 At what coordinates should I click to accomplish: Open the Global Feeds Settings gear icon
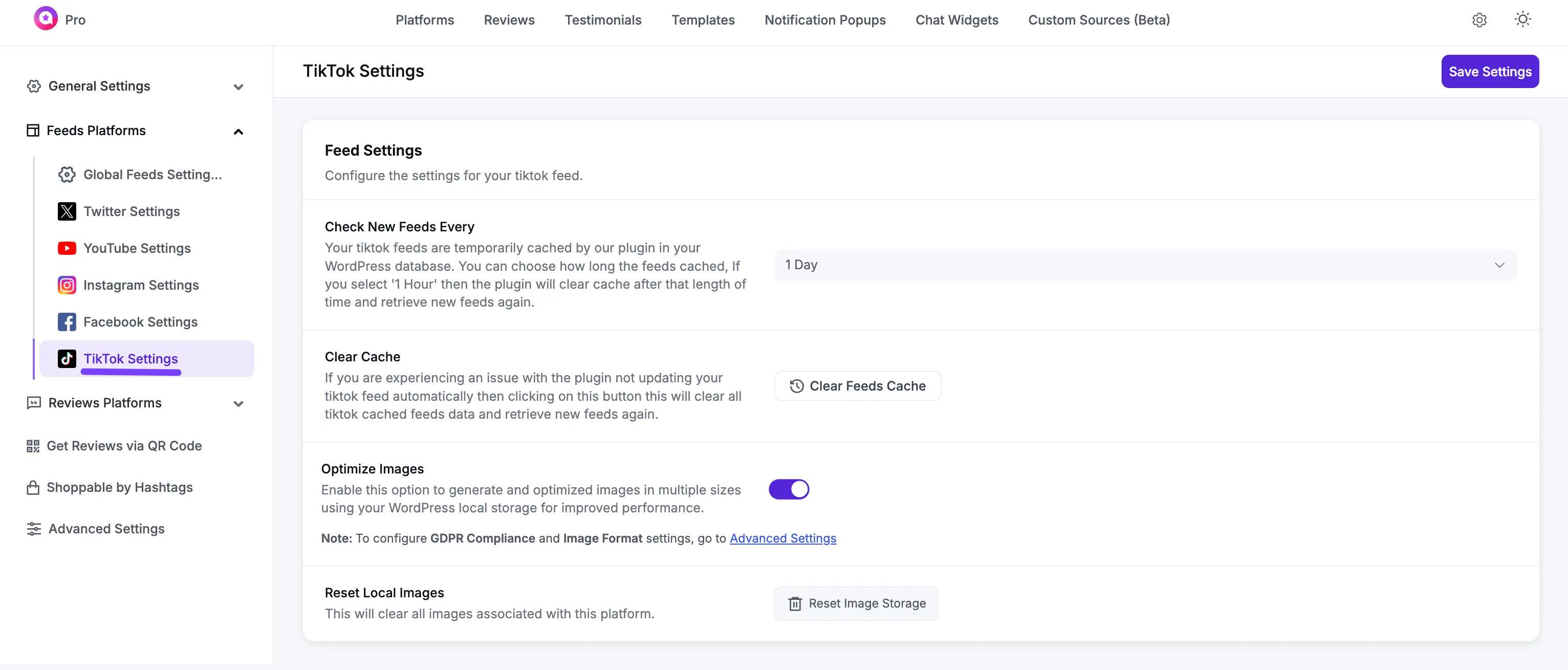[x=67, y=174]
